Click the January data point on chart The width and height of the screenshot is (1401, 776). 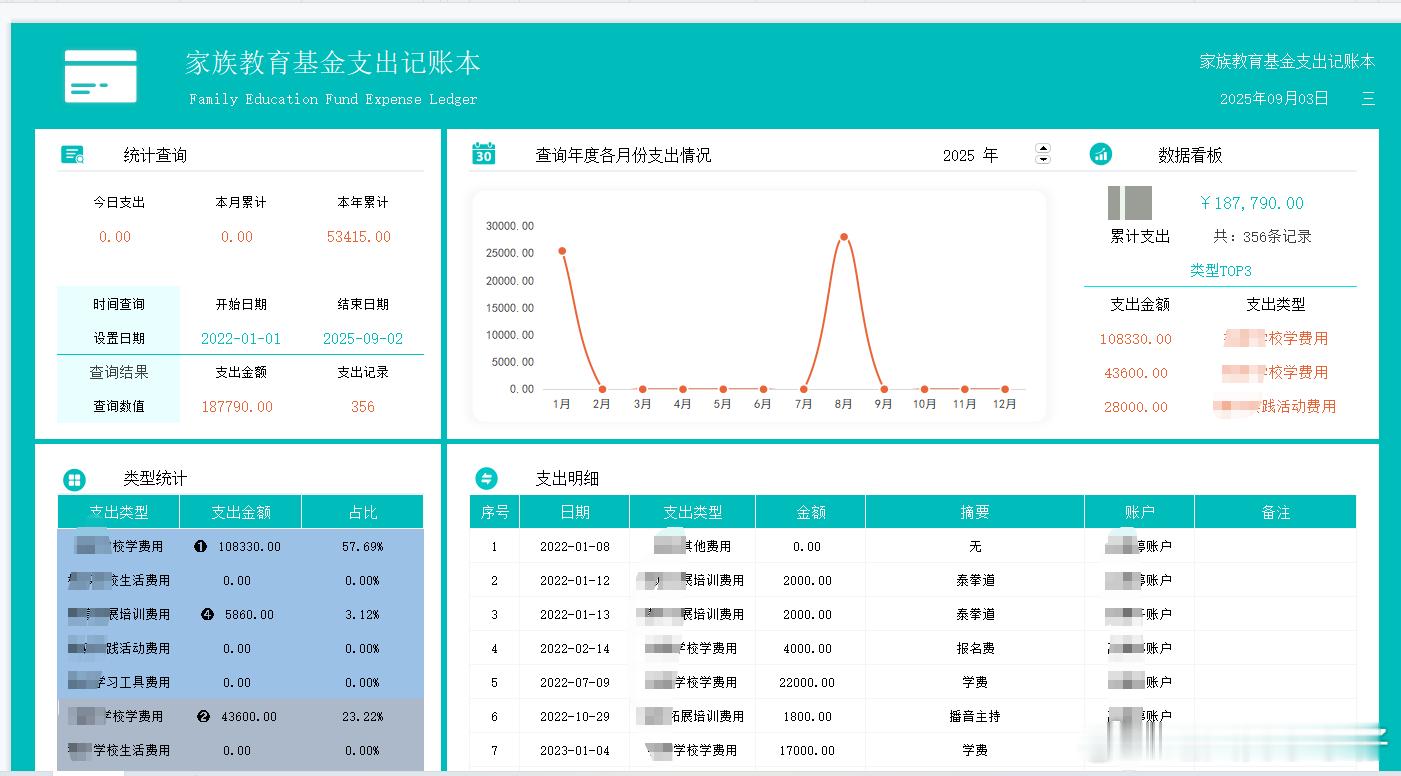point(562,251)
